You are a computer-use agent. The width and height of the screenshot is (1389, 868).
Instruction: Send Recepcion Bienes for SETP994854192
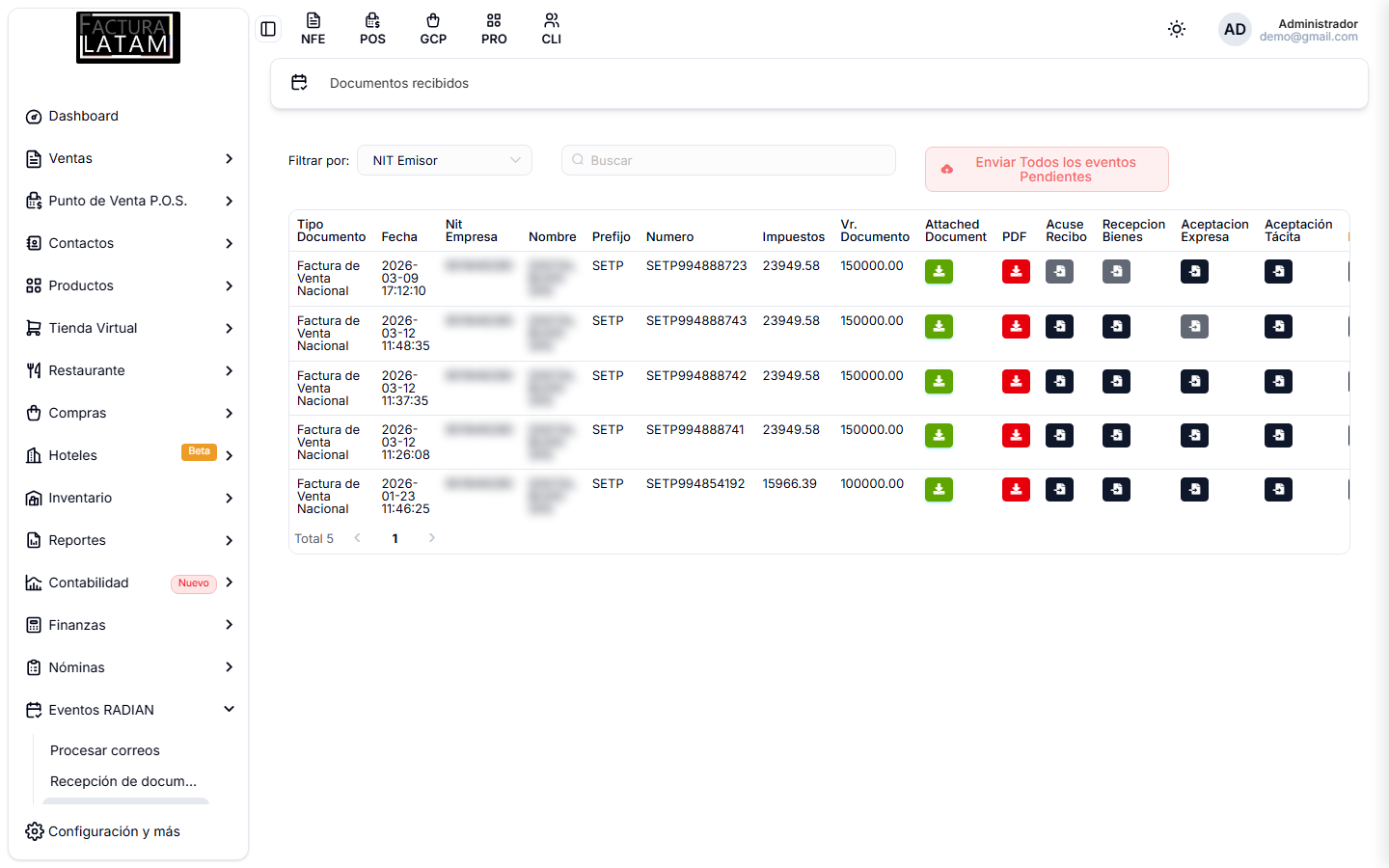pos(1116,490)
